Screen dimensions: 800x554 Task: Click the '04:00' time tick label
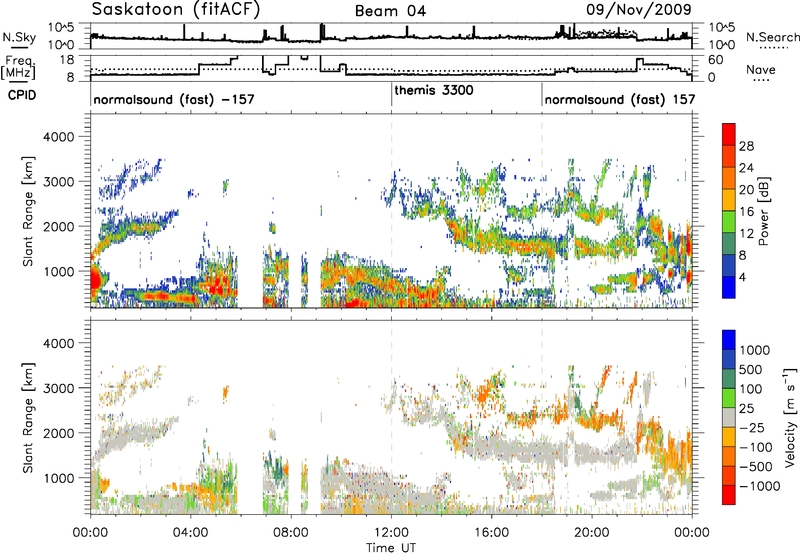click(190, 533)
